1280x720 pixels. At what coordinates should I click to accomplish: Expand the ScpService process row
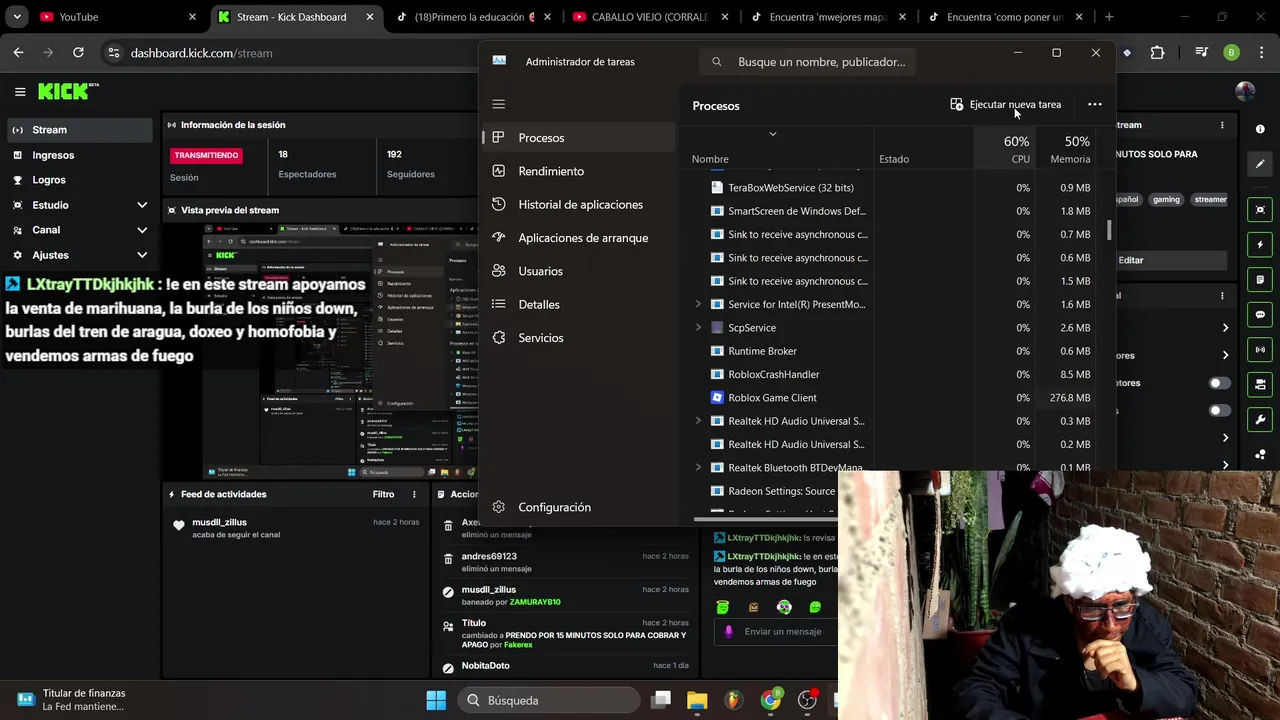click(698, 328)
